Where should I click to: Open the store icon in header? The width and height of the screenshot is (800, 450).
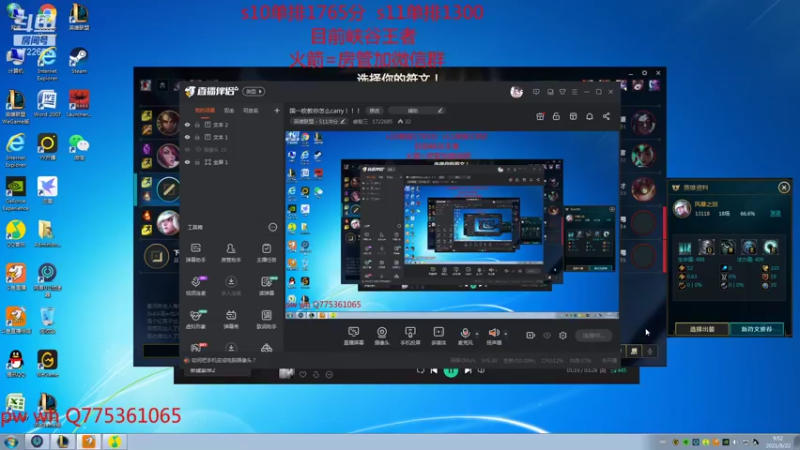point(573,116)
